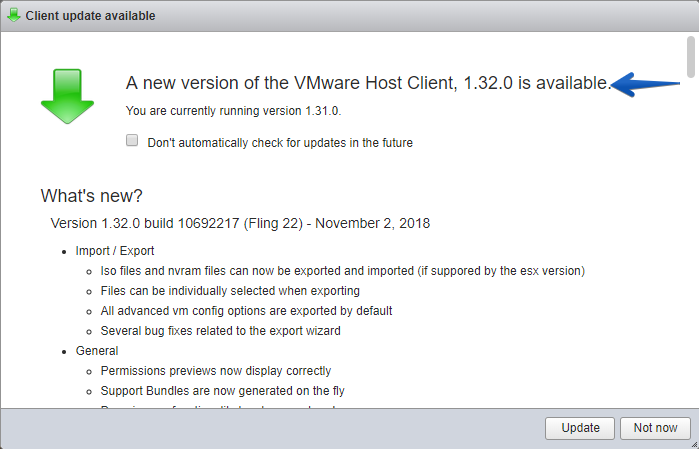Image resolution: width=699 pixels, height=449 pixels.
Task: Click "Files can be individually selected" entry
Action: [230, 291]
